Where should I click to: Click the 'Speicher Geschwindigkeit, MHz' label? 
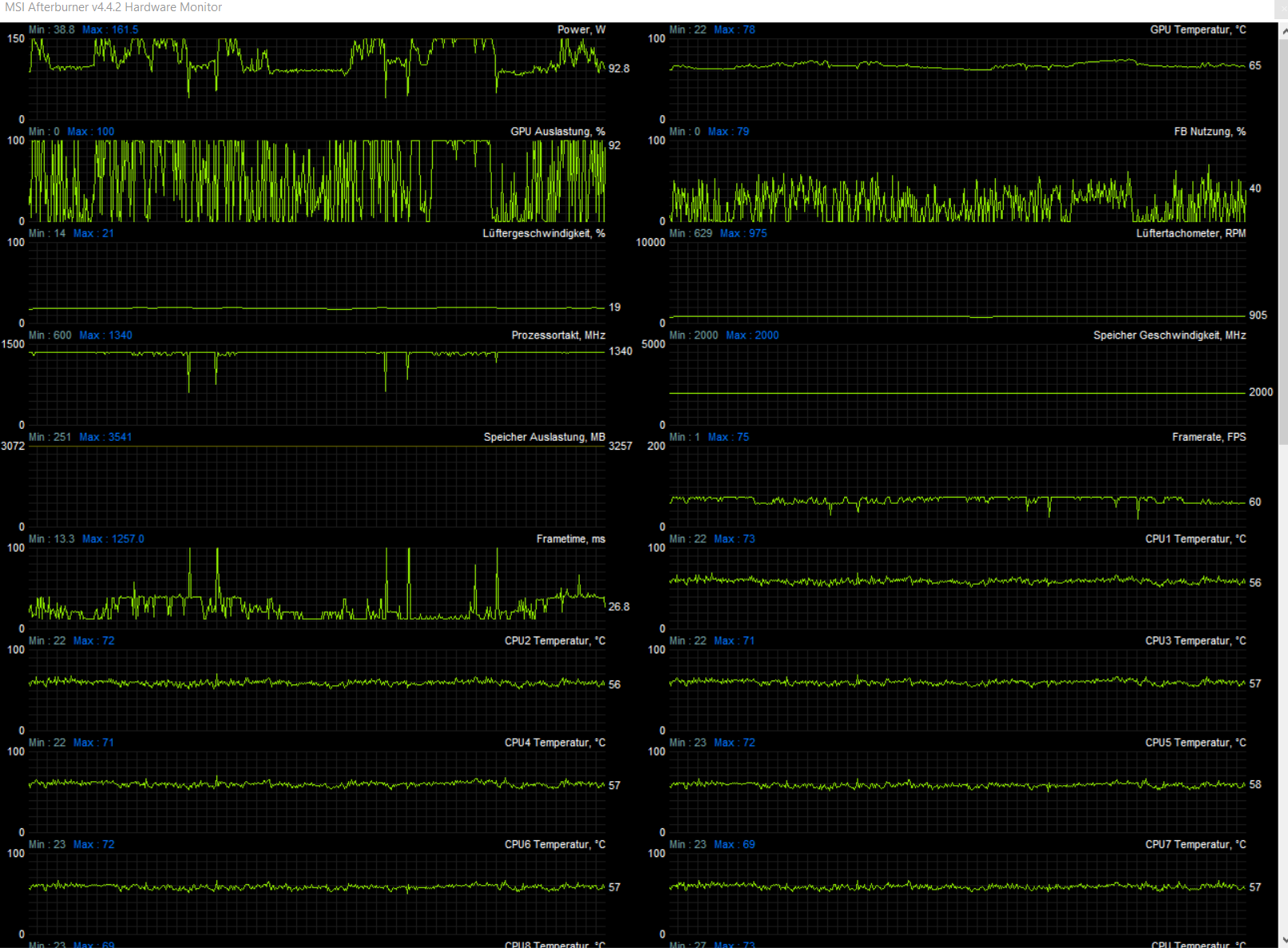(1170, 335)
